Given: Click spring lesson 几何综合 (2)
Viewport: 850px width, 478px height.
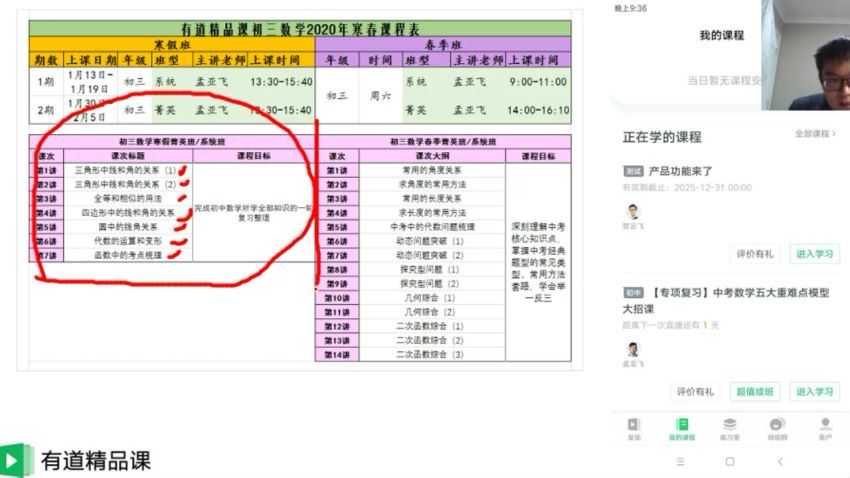Looking at the screenshot, I should click(x=430, y=312).
